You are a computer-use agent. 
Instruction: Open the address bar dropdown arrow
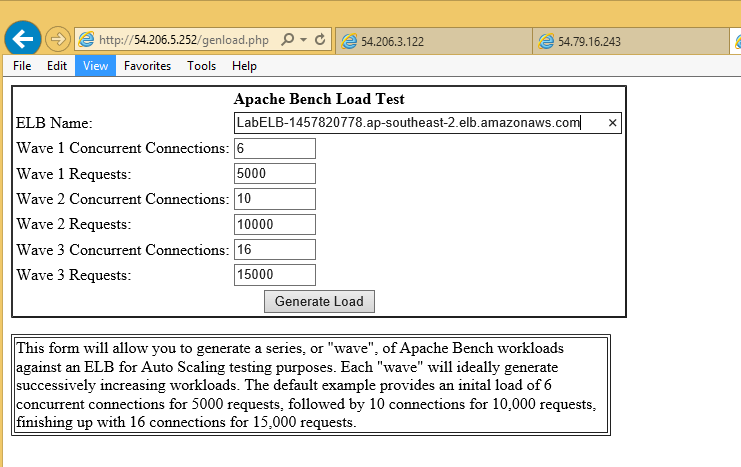click(303, 40)
